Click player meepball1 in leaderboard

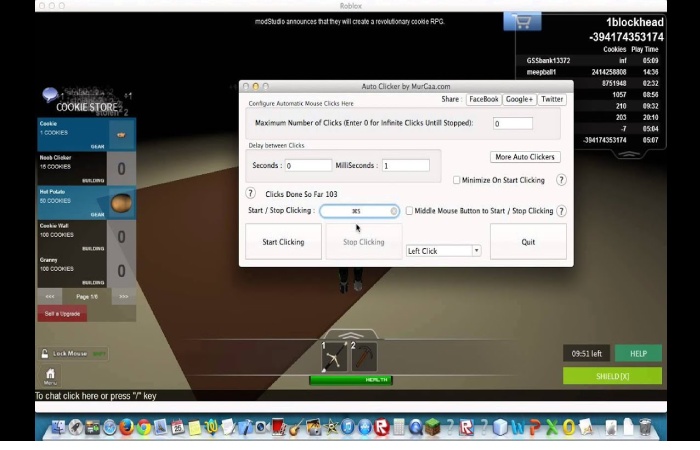[541, 72]
